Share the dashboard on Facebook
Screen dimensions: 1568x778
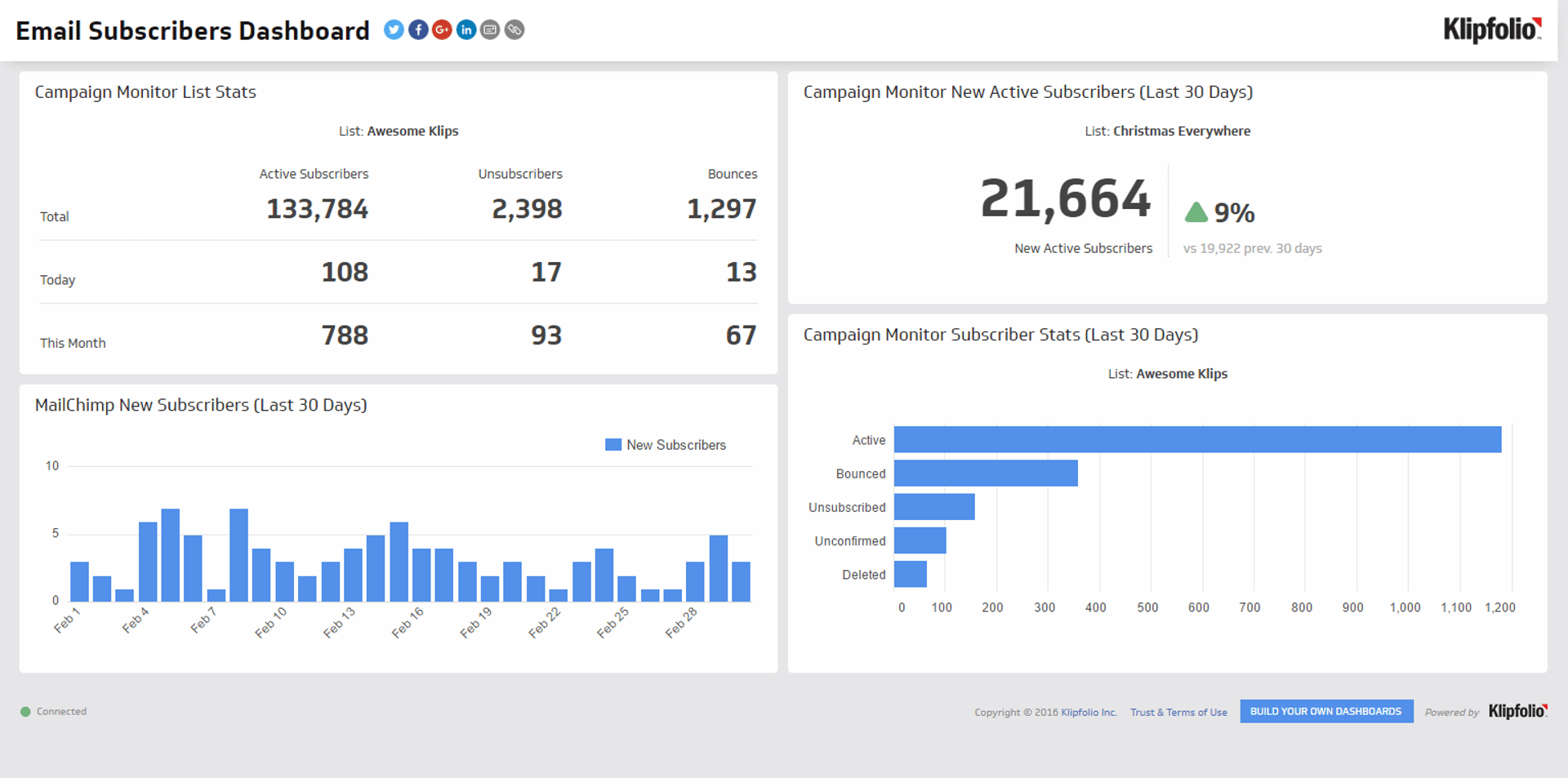[418, 29]
